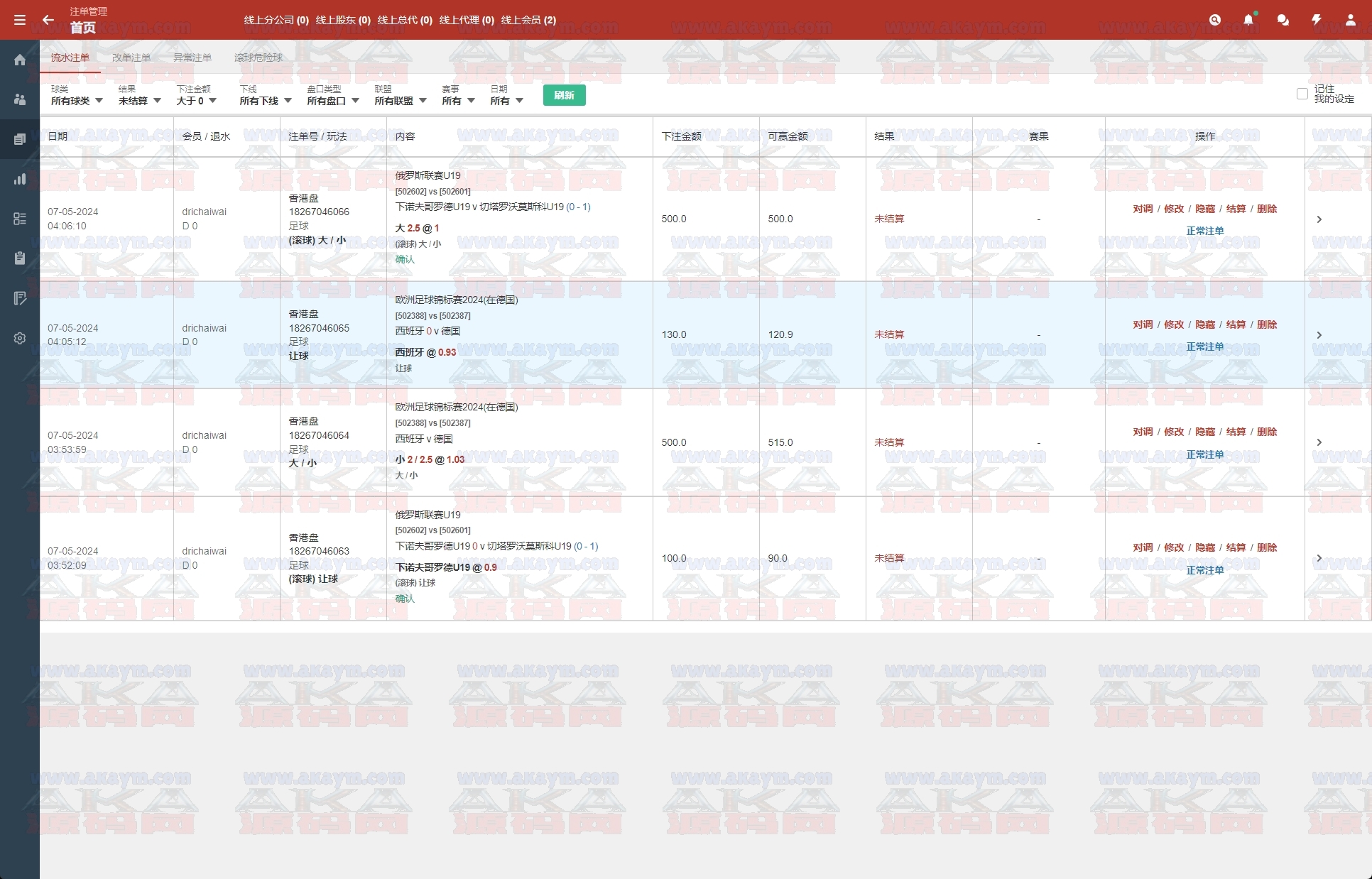Image resolution: width=1372 pixels, height=879 pixels.
Task: Open bar chart reports sidebar icon
Action: (20, 179)
